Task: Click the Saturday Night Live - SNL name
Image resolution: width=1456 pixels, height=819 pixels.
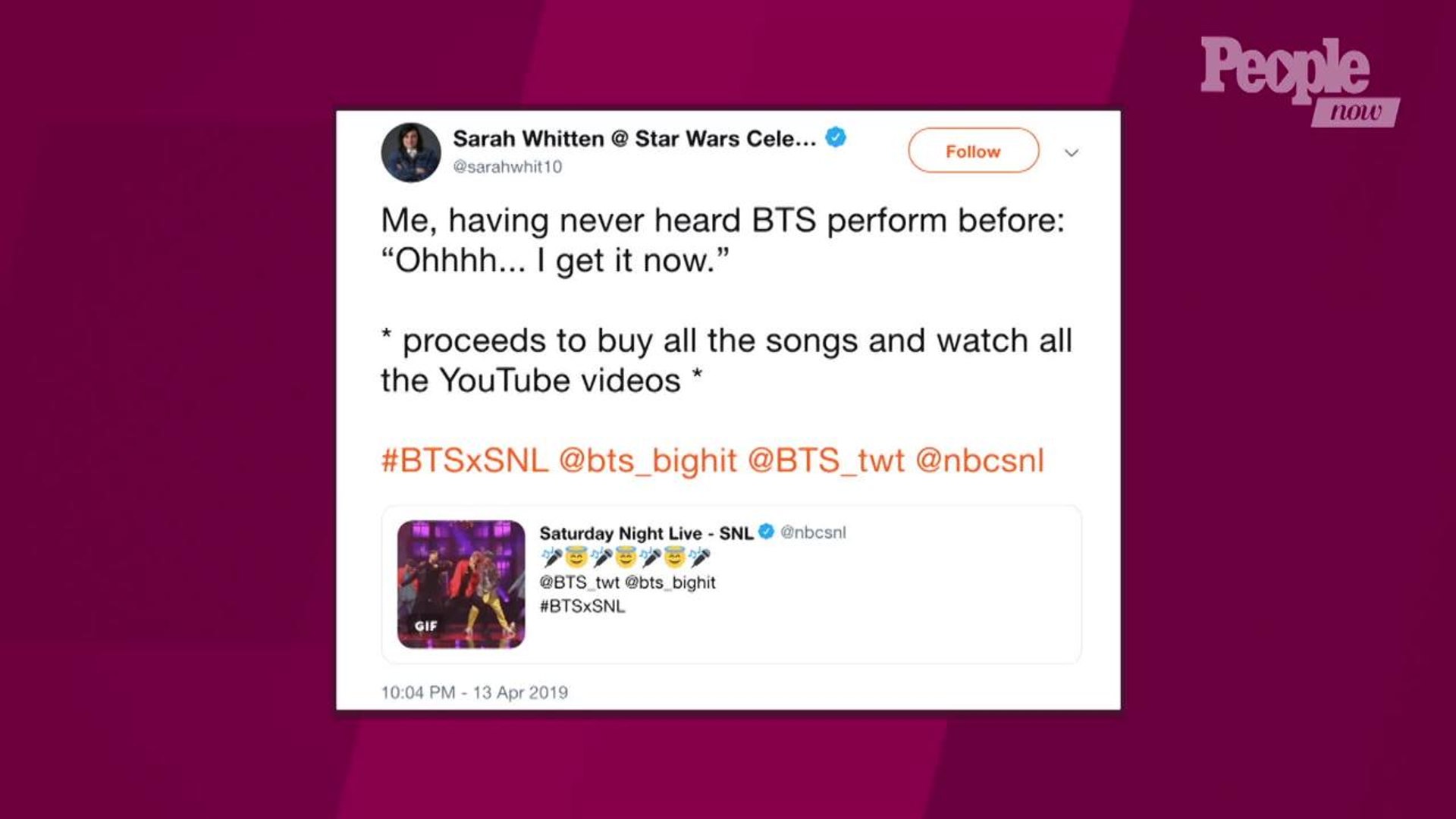Action: [646, 533]
